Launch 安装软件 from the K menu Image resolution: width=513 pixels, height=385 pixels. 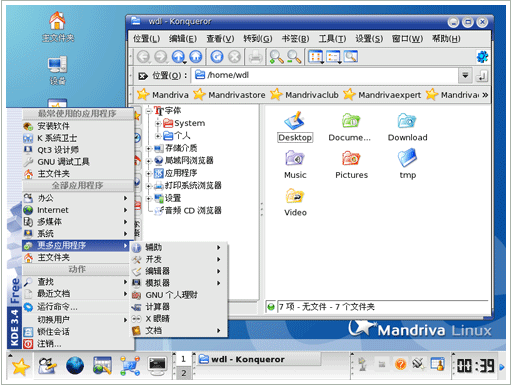tap(78, 126)
